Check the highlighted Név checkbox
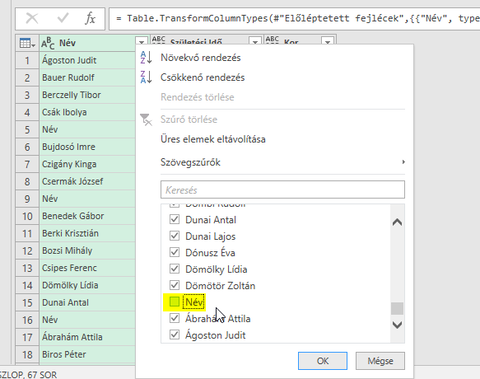 click(174, 302)
